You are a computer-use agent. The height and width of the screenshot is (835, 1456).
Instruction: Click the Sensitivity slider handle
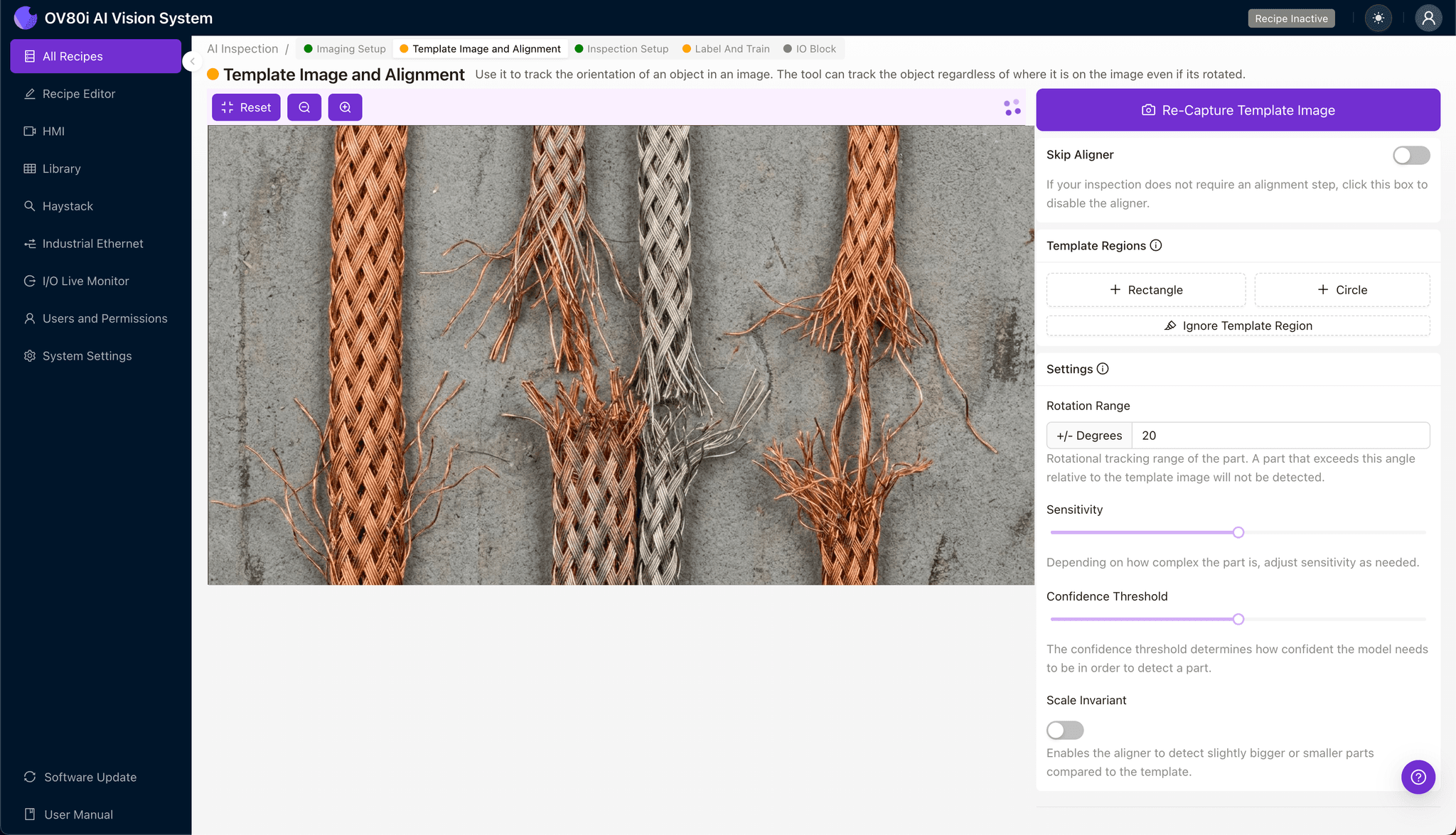click(1238, 532)
